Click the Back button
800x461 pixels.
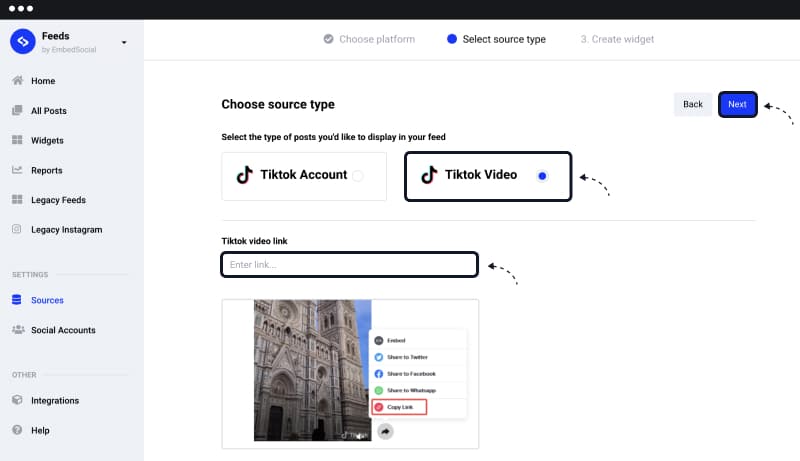pos(692,104)
